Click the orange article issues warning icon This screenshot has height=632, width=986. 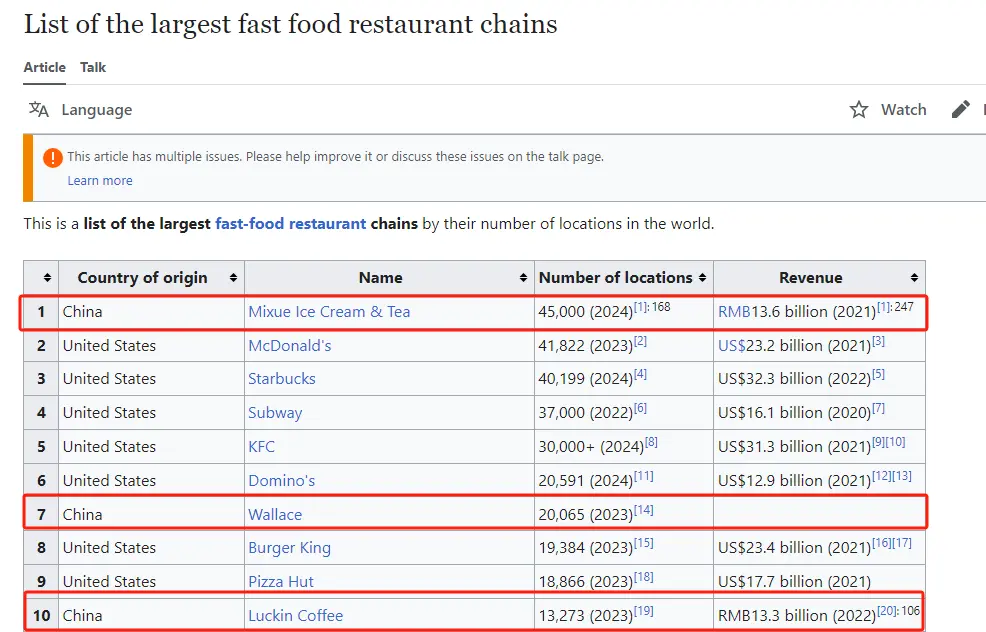pos(53,157)
